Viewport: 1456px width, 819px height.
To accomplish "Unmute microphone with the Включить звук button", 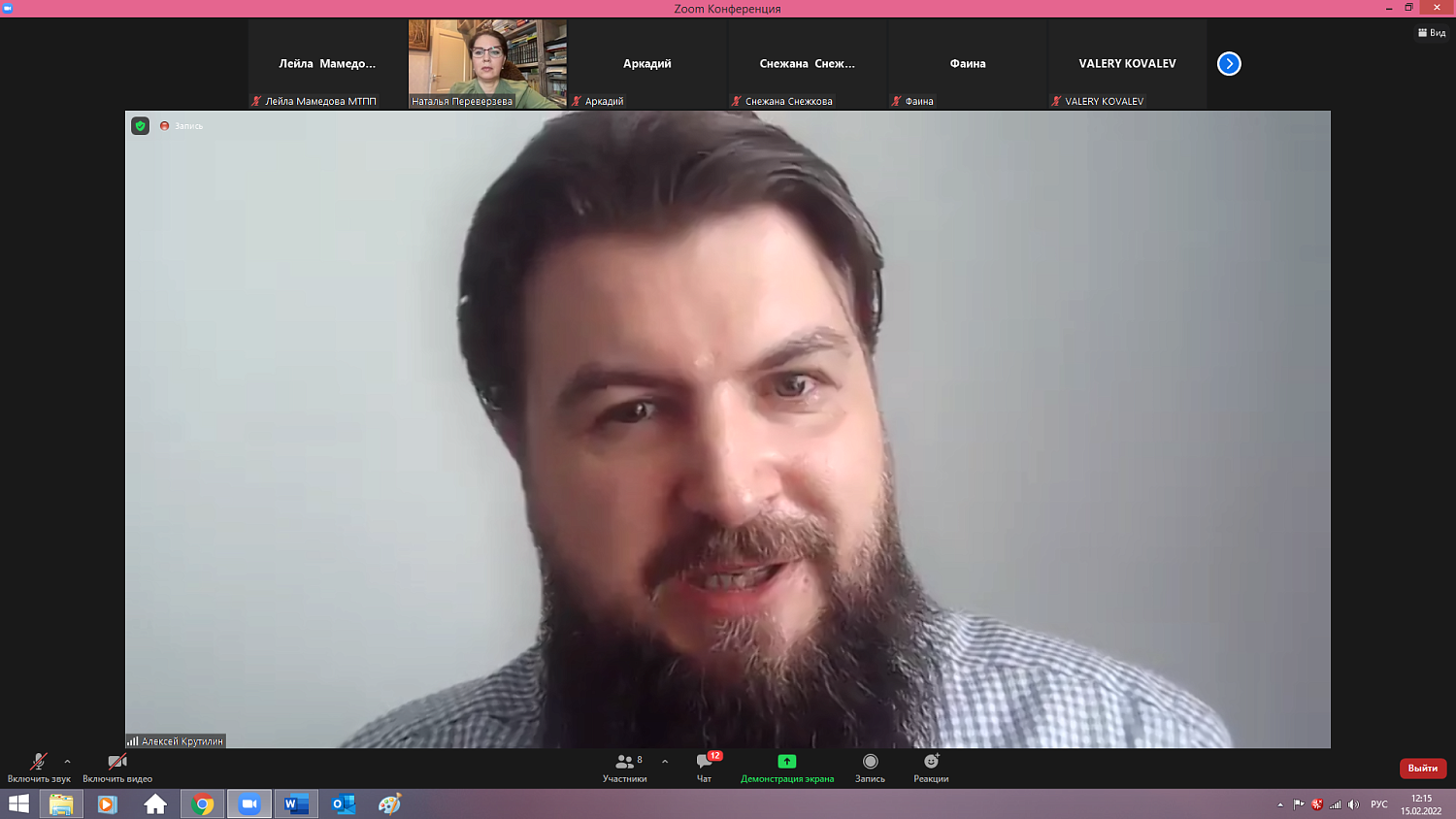I will (39, 768).
